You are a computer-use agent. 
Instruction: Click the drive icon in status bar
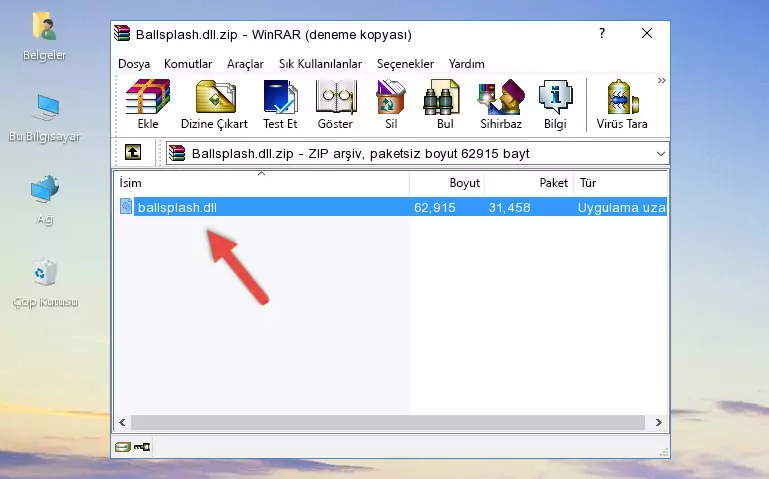click(x=123, y=447)
